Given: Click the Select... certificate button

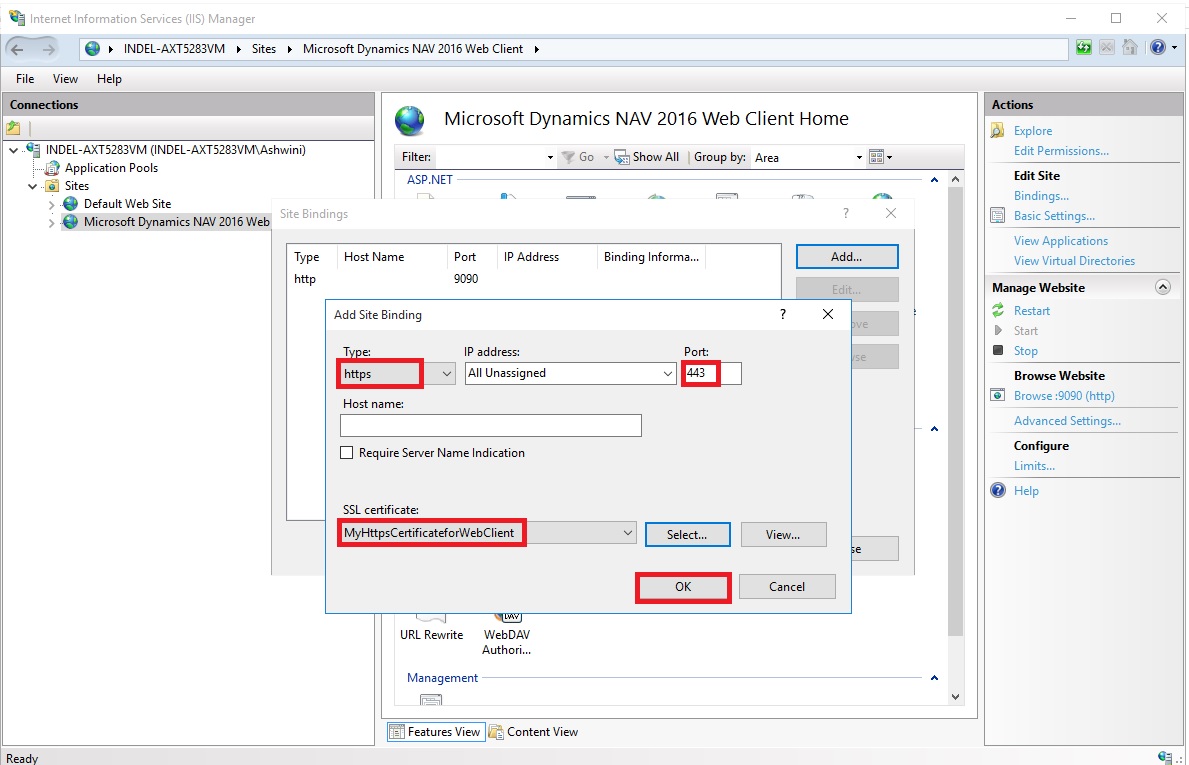Looking at the screenshot, I should coord(687,535).
